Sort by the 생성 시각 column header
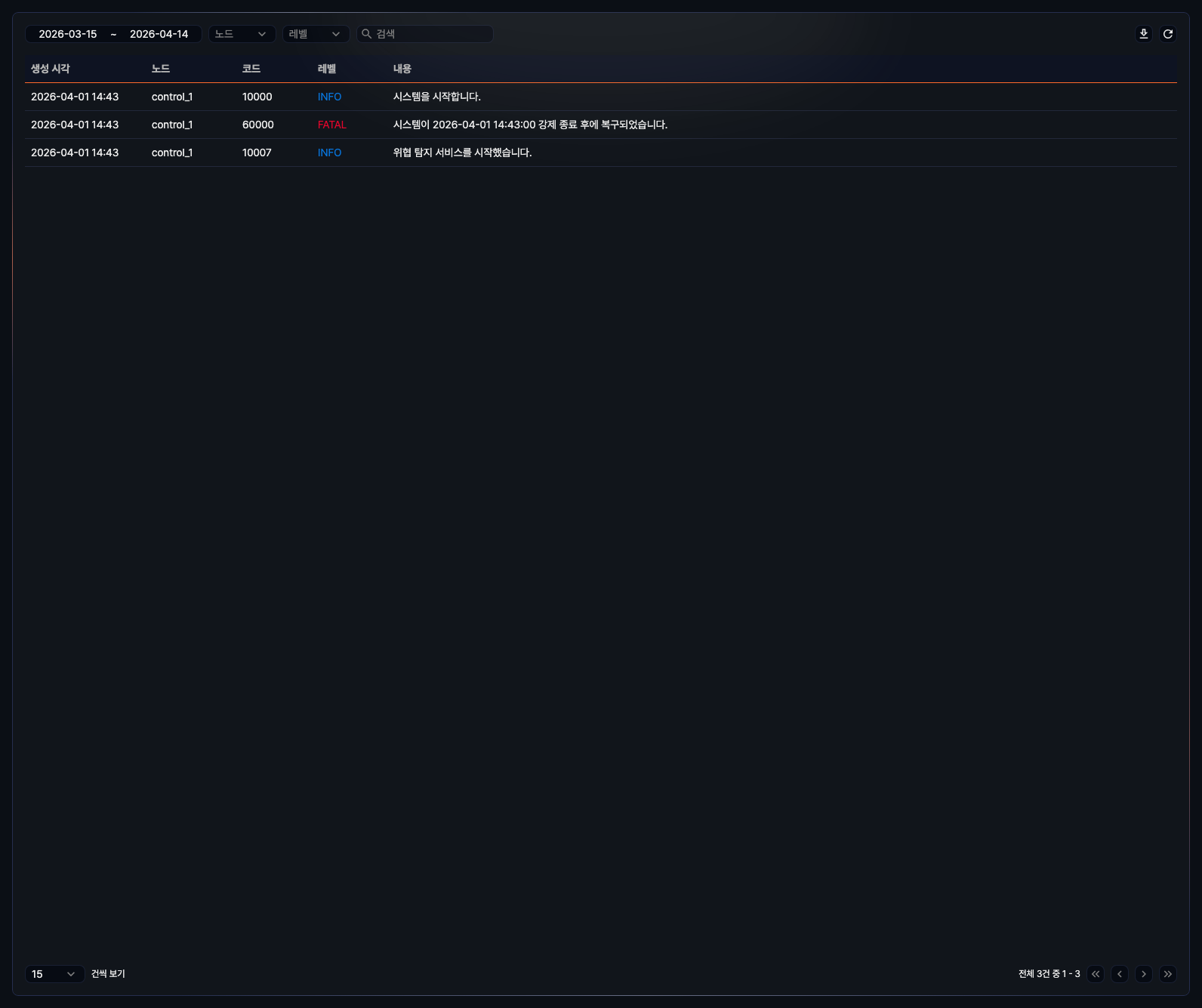1202x1008 pixels. [x=51, y=69]
